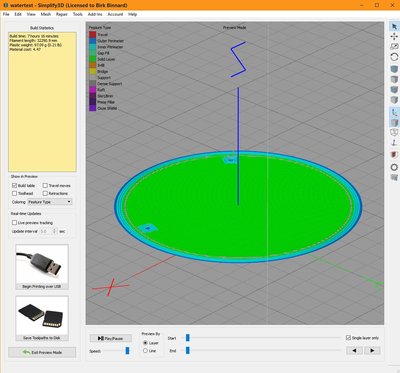400x373 pixels.
Task: Toggle the coordinate axes display icon
Action: pyautogui.click(x=394, y=112)
